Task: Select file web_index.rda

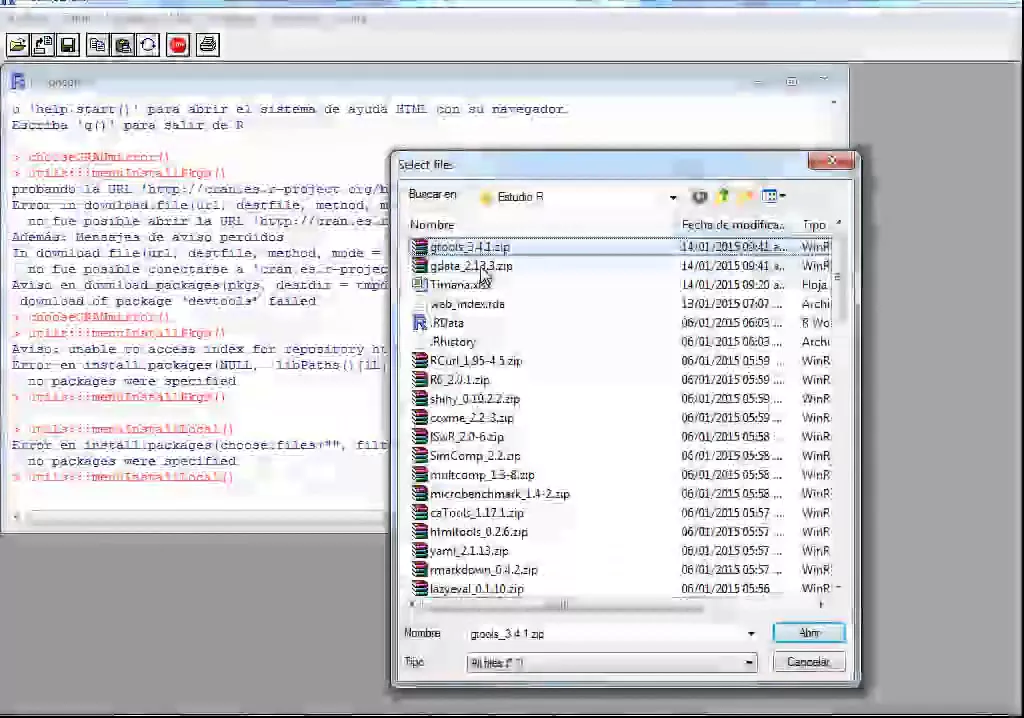Action: 467,304
